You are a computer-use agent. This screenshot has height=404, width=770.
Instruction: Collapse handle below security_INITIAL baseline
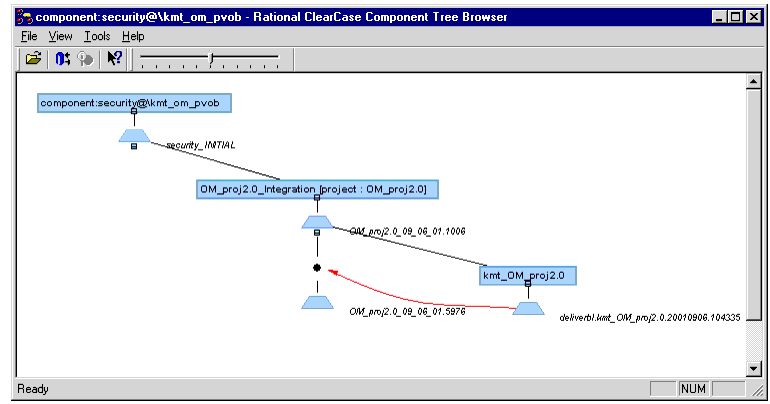[134, 146]
